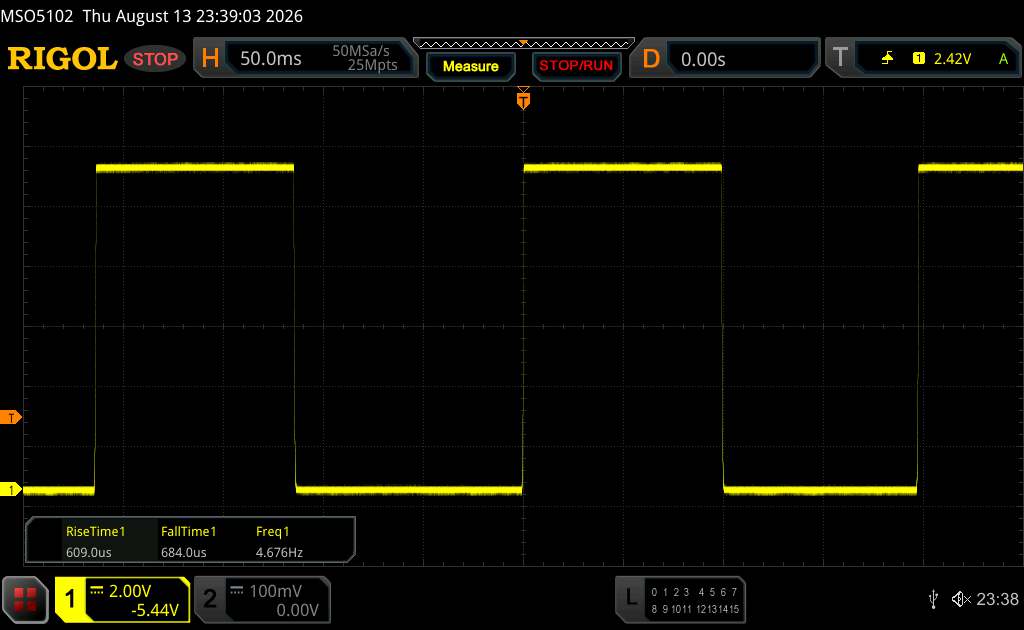Image resolution: width=1024 pixels, height=630 pixels.
Task: Open channel 1 2.00V scale setting
Action: point(129,591)
